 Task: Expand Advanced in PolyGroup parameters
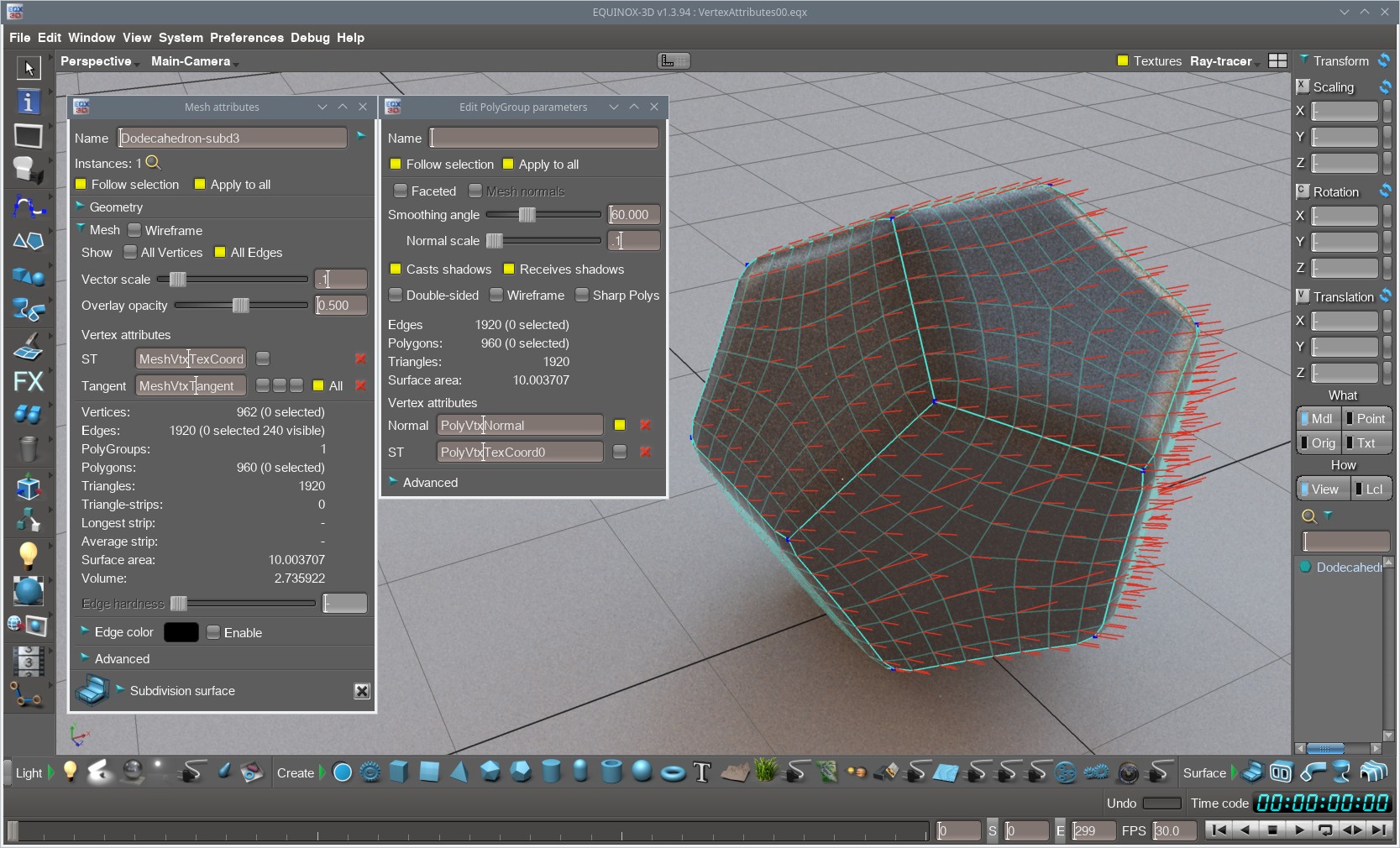[x=393, y=482]
